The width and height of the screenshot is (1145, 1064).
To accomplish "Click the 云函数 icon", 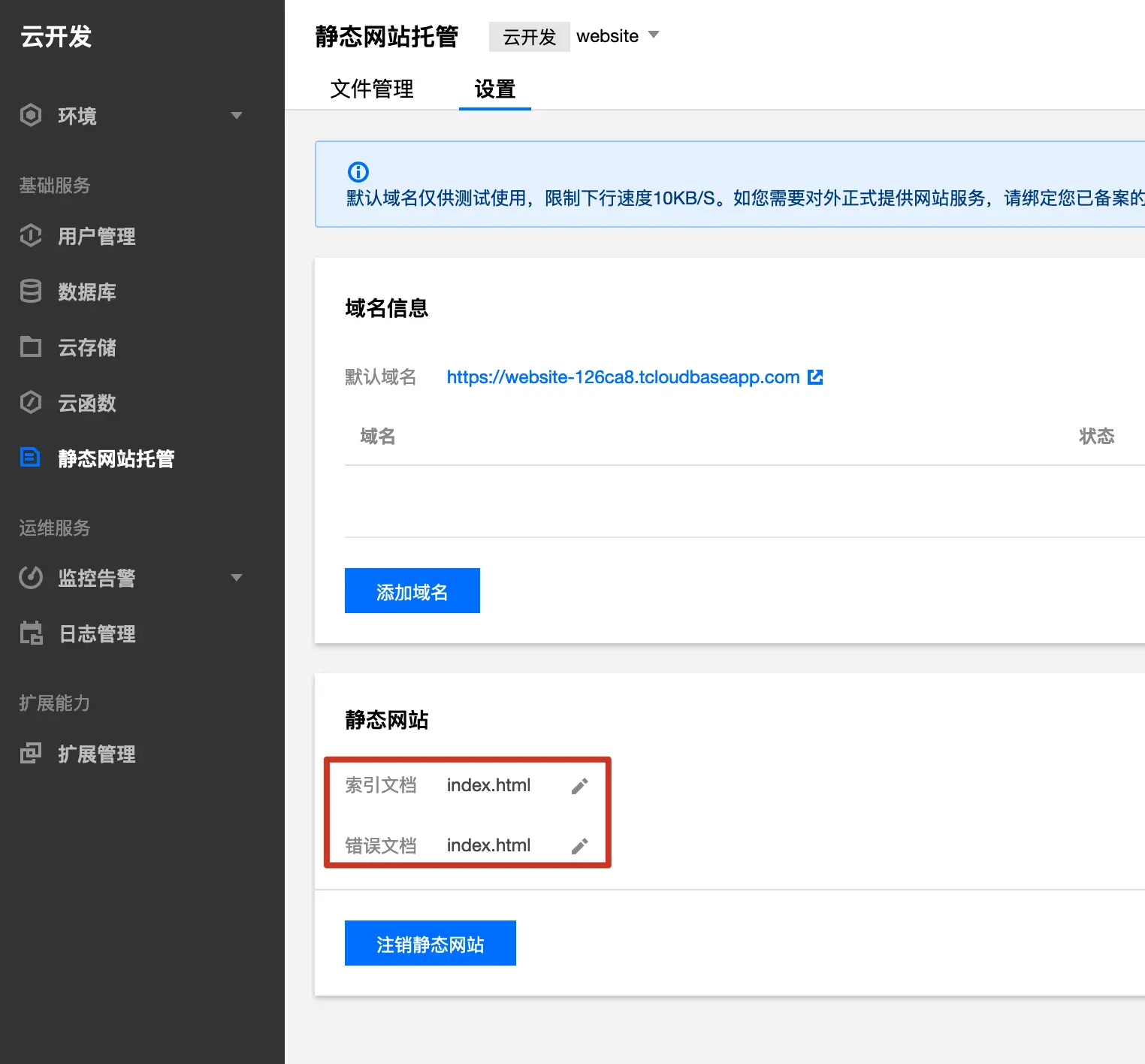I will [x=31, y=402].
